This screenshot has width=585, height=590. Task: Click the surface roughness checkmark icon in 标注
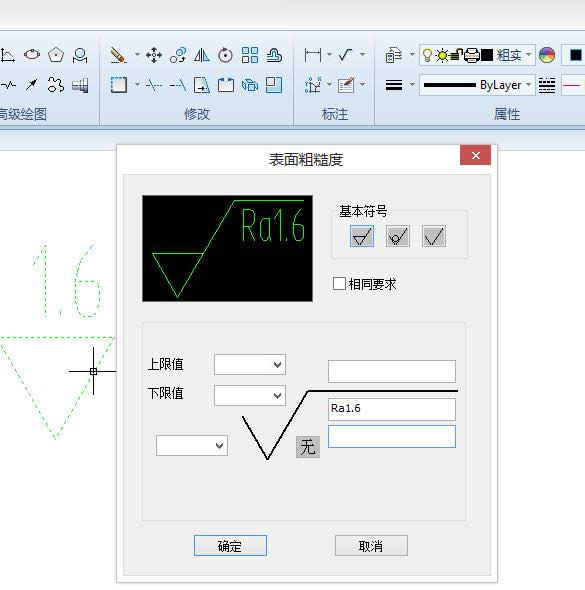pyautogui.click(x=345, y=55)
